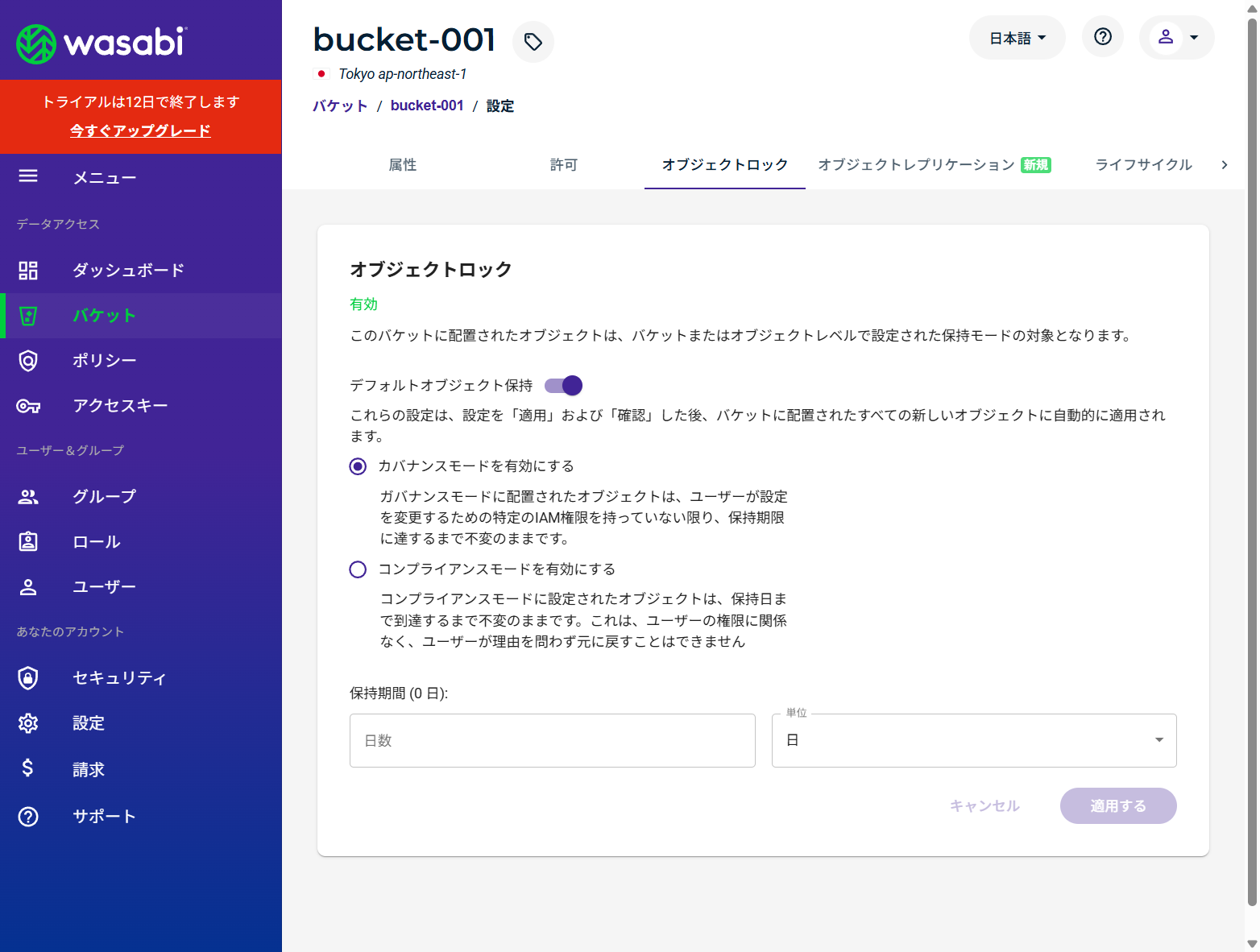Screen dimensions: 1260x952
Task: Open the ポリシー shield icon
Action: point(28,361)
